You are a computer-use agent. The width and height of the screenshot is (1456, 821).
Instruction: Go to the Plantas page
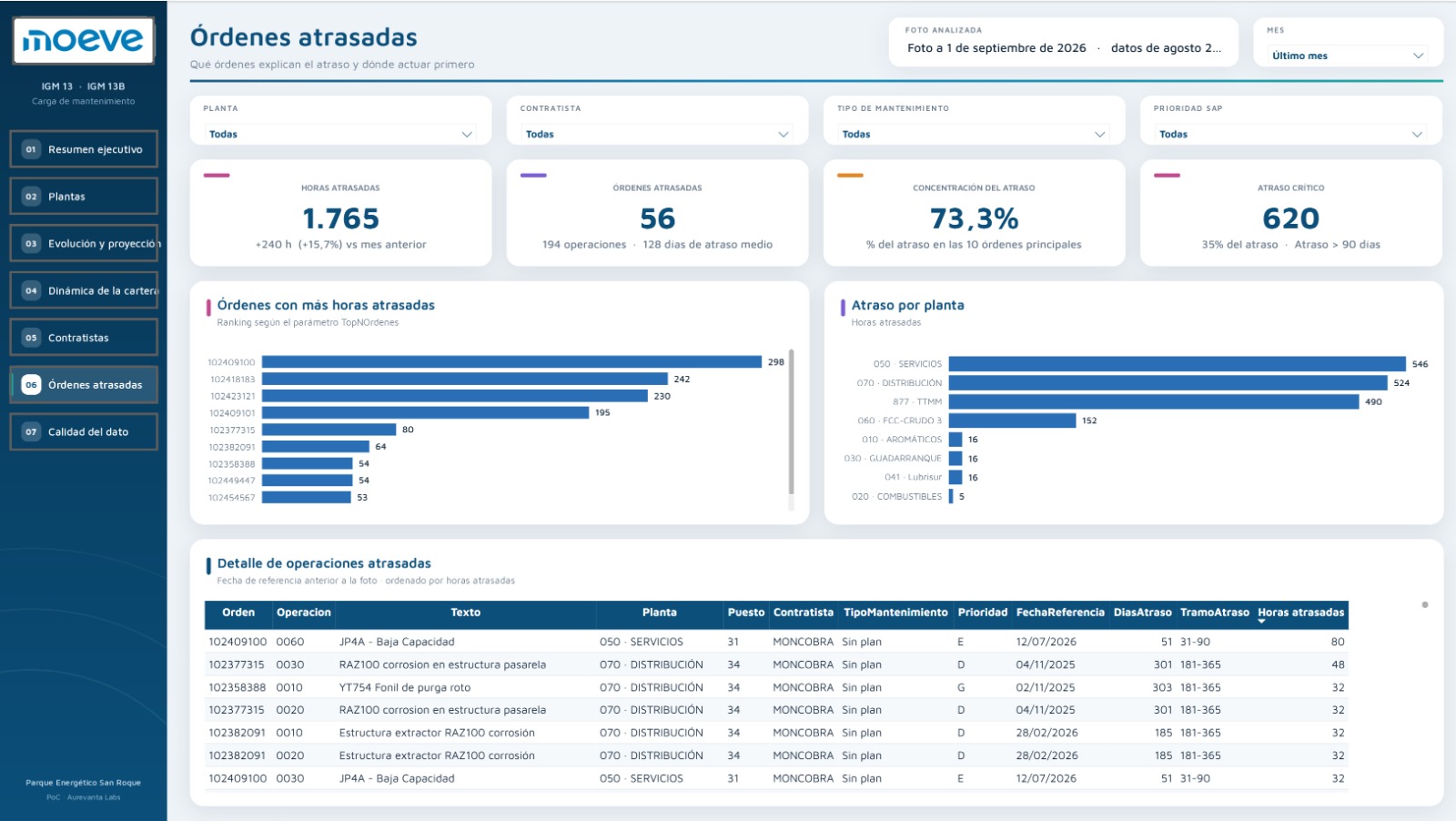(84, 197)
